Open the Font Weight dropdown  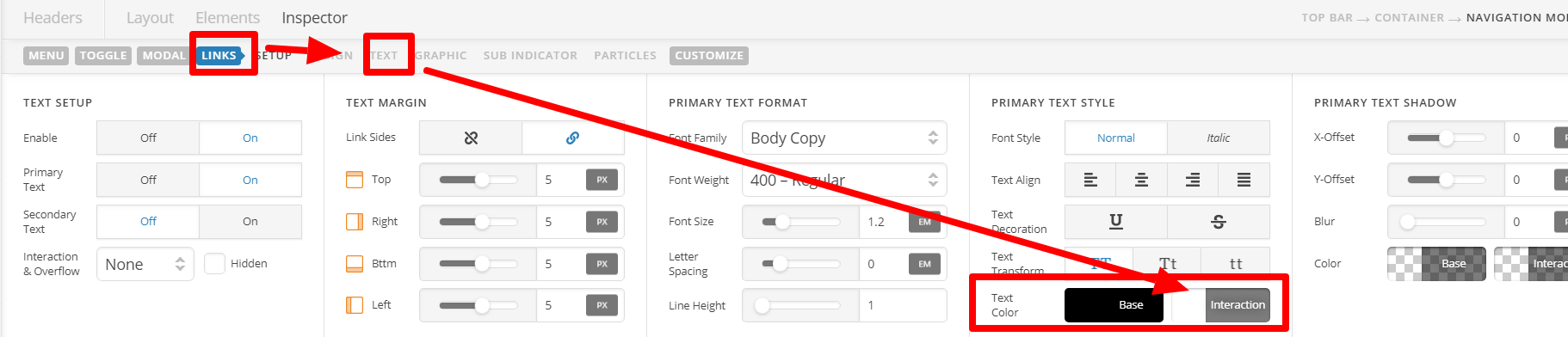[x=844, y=180]
